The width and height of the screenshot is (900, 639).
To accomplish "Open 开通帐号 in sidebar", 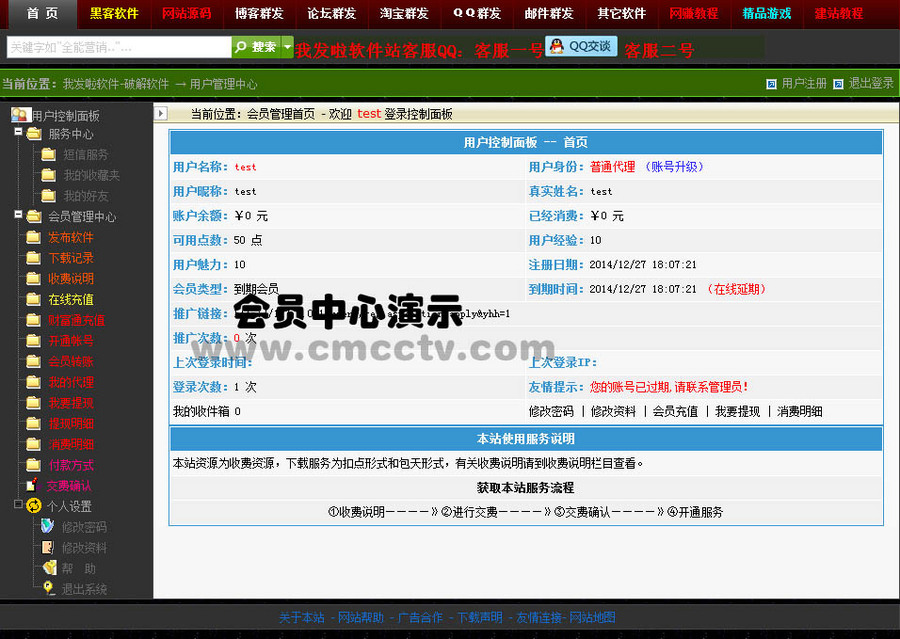I will 71,340.
